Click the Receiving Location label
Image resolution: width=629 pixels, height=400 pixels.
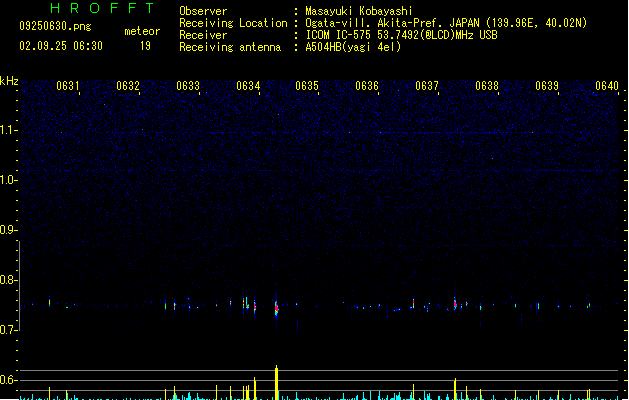click(x=233, y=23)
